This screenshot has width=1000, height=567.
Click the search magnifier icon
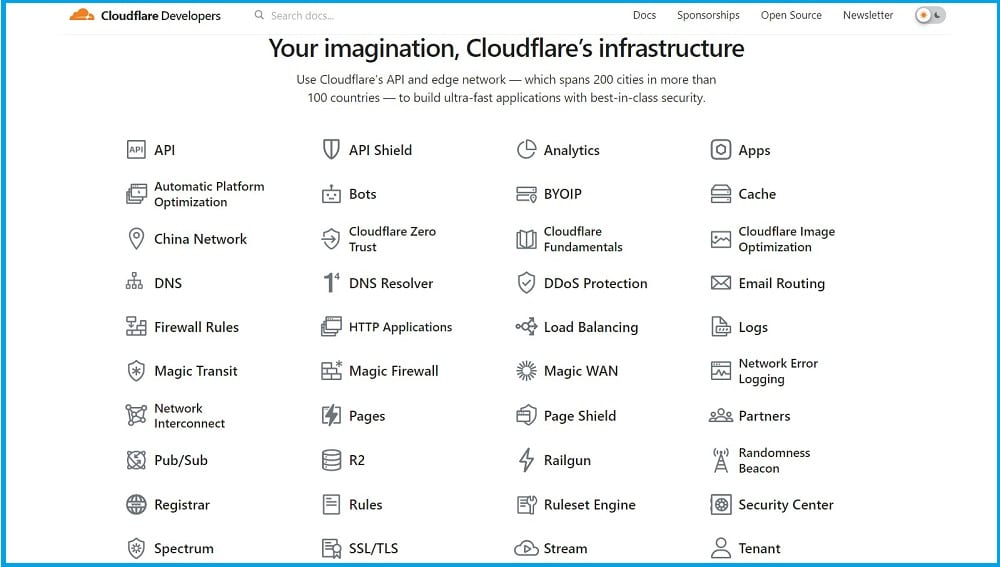pyautogui.click(x=259, y=15)
